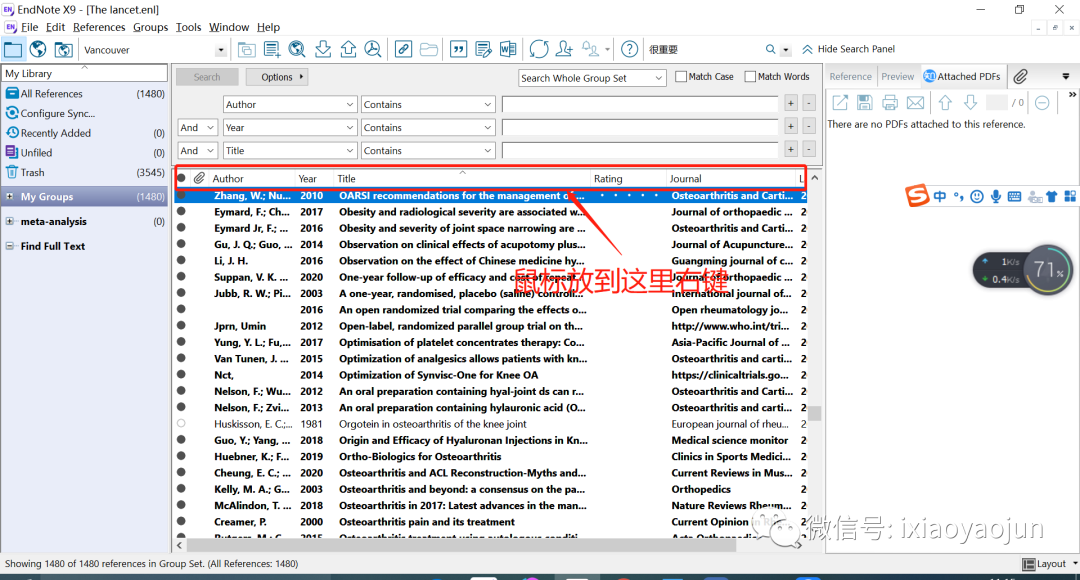
Task: Click the Previous Page up arrow
Action: click(x=945, y=103)
